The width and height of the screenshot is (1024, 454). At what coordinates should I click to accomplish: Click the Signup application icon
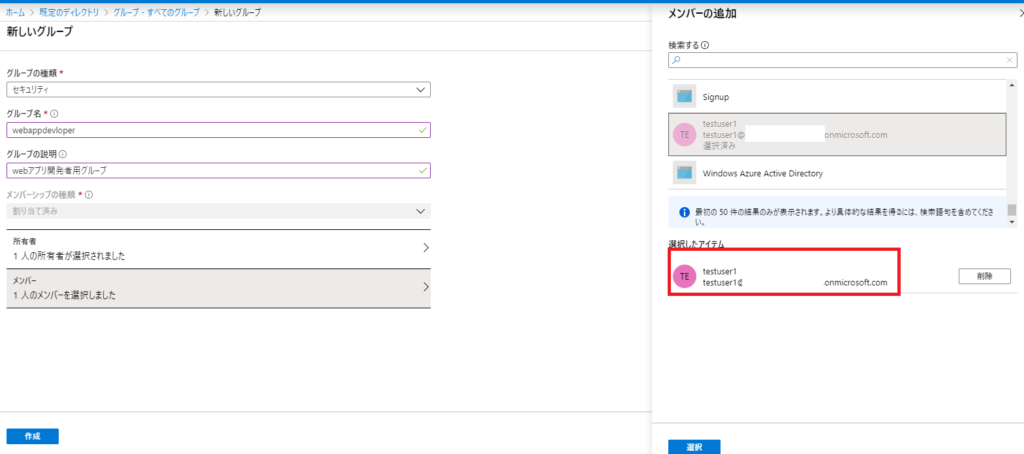[684, 96]
